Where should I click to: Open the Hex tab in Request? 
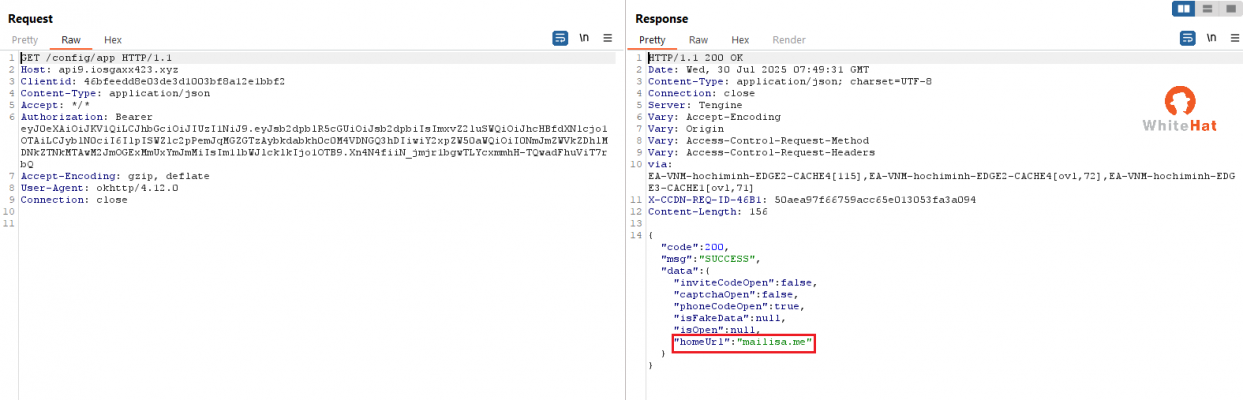(x=113, y=40)
